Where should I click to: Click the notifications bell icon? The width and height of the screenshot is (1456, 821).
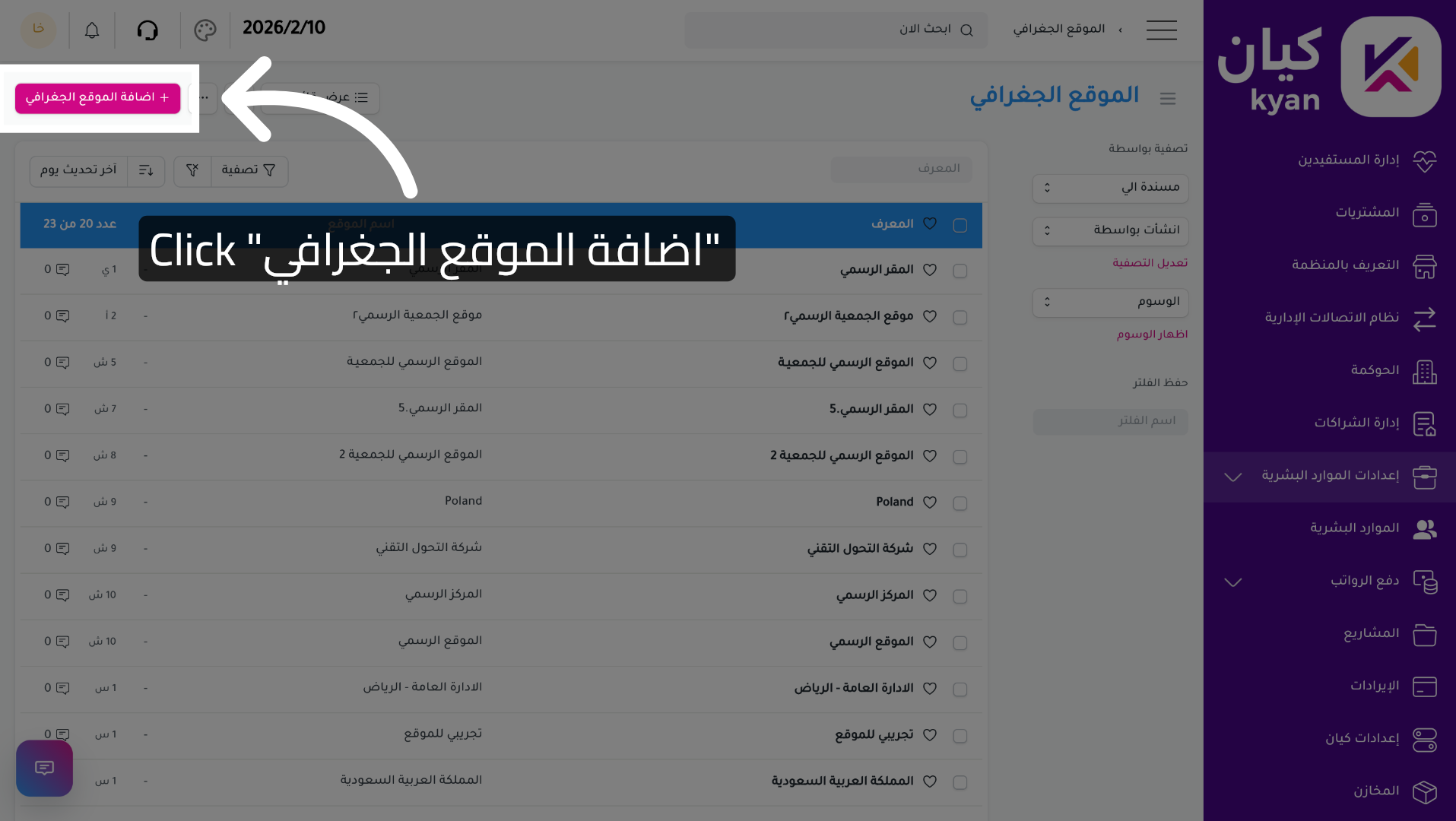pyautogui.click(x=92, y=30)
